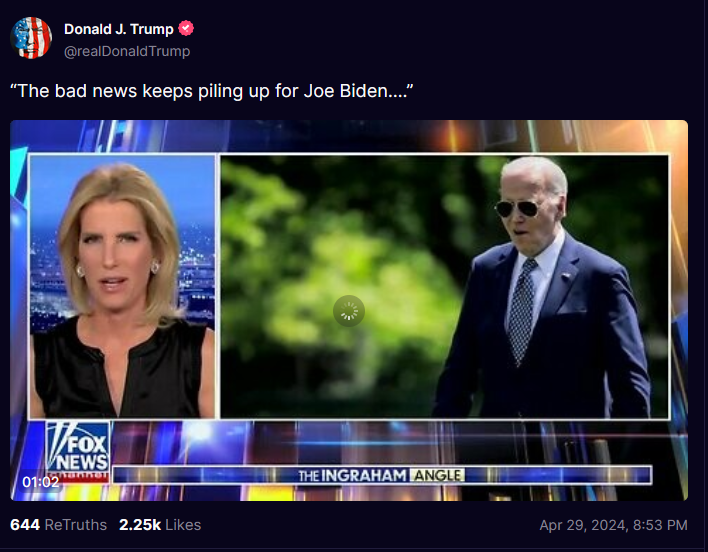Open the flag-painted profile avatar
The image size is (708, 552).
31,38
